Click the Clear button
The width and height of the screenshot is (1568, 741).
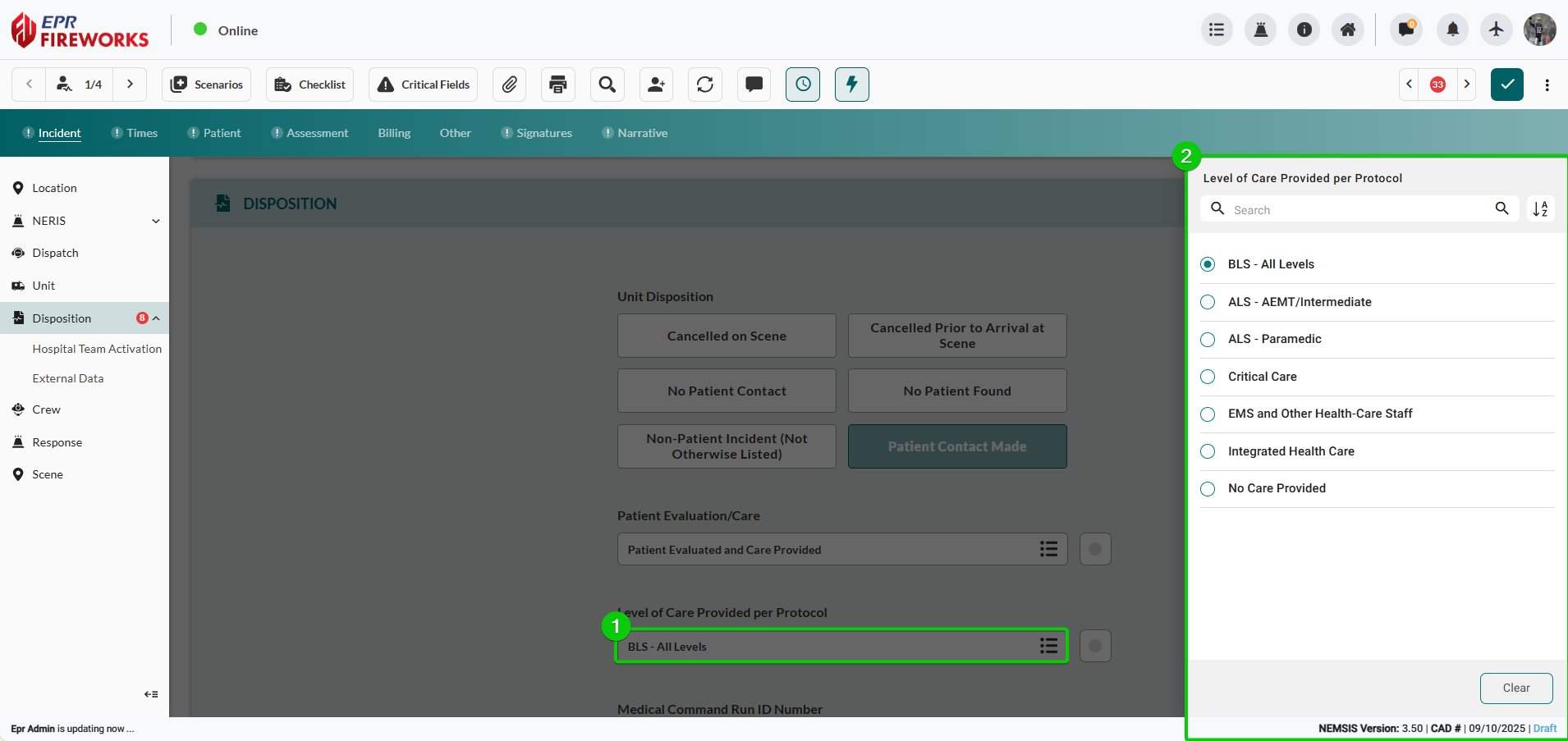click(x=1515, y=688)
